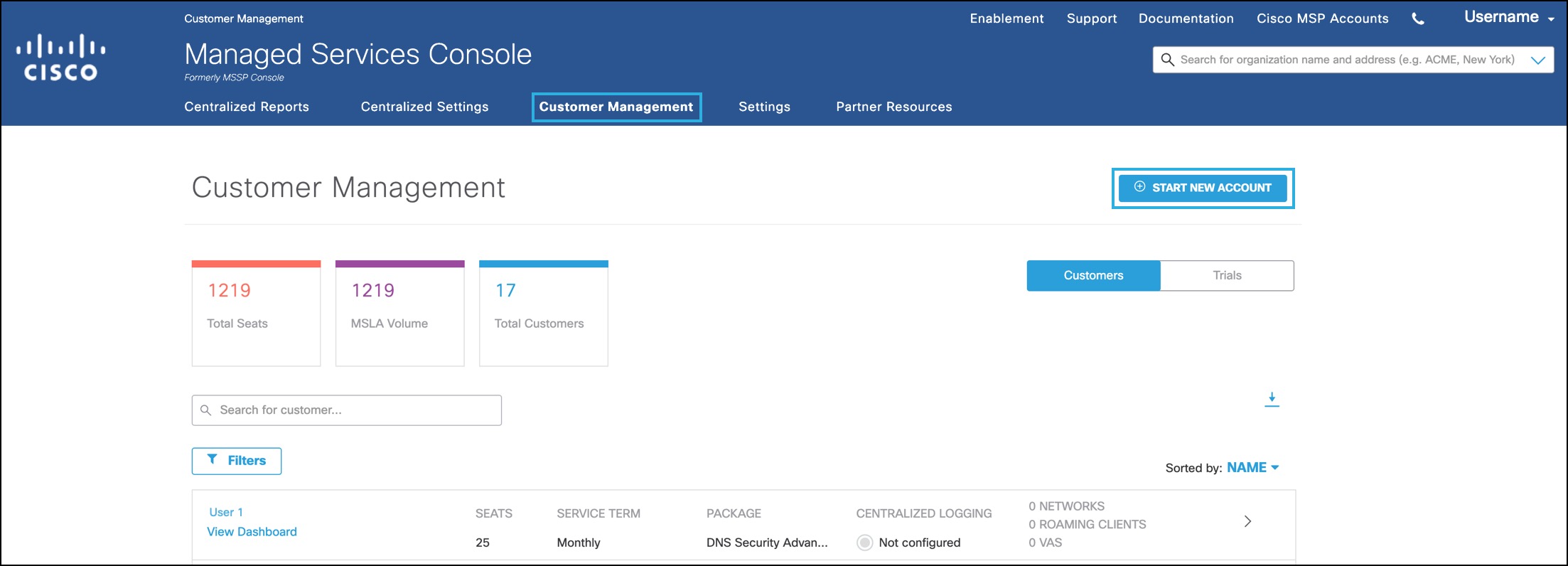Open the Support link
Viewport: 1568px width, 566px height.
(1092, 18)
